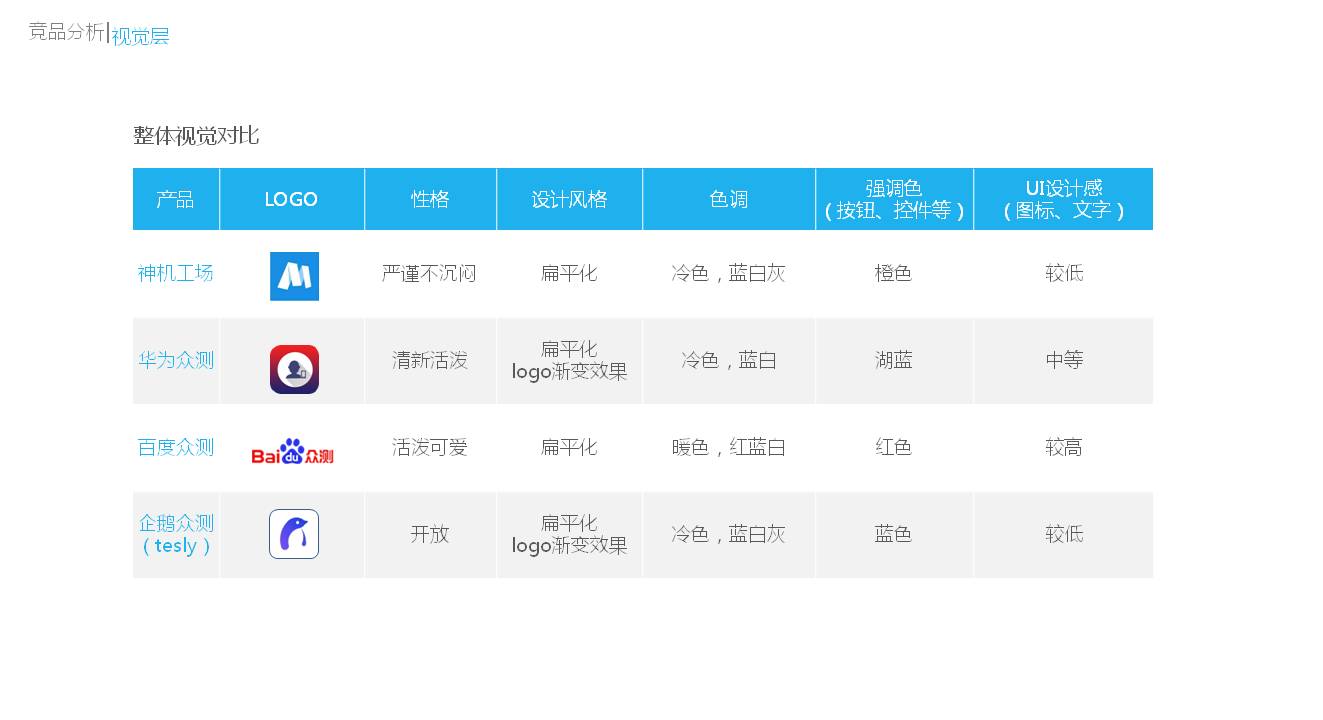The image size is (1323, 720).
Task: Click the 严谨不沉闷 cell
Action: coord(429,273)
